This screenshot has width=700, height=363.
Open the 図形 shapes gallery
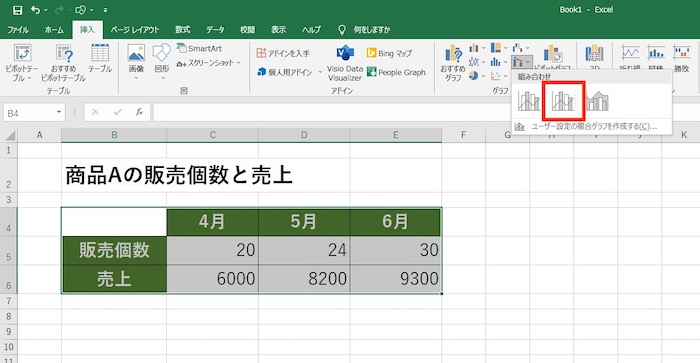162,62
